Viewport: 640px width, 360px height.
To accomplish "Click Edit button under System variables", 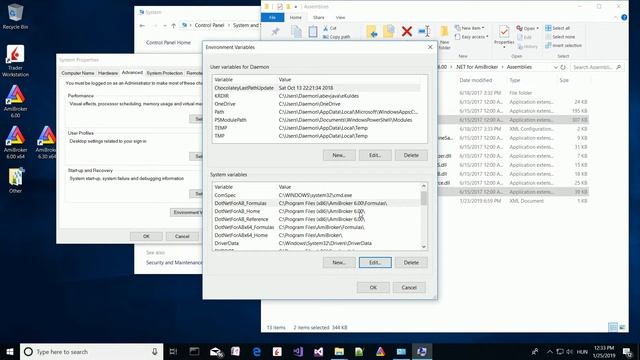I will point(375,262).
